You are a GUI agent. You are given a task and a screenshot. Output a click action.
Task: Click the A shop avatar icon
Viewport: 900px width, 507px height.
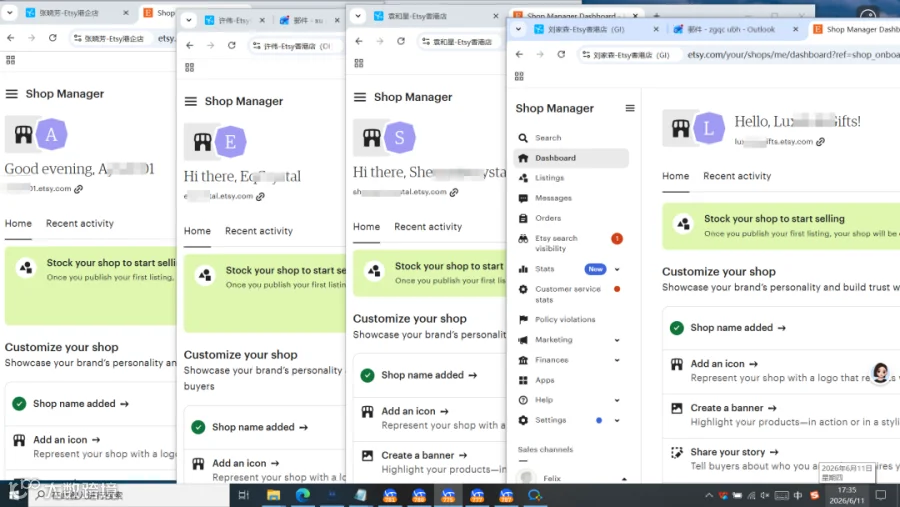[51, 134]
